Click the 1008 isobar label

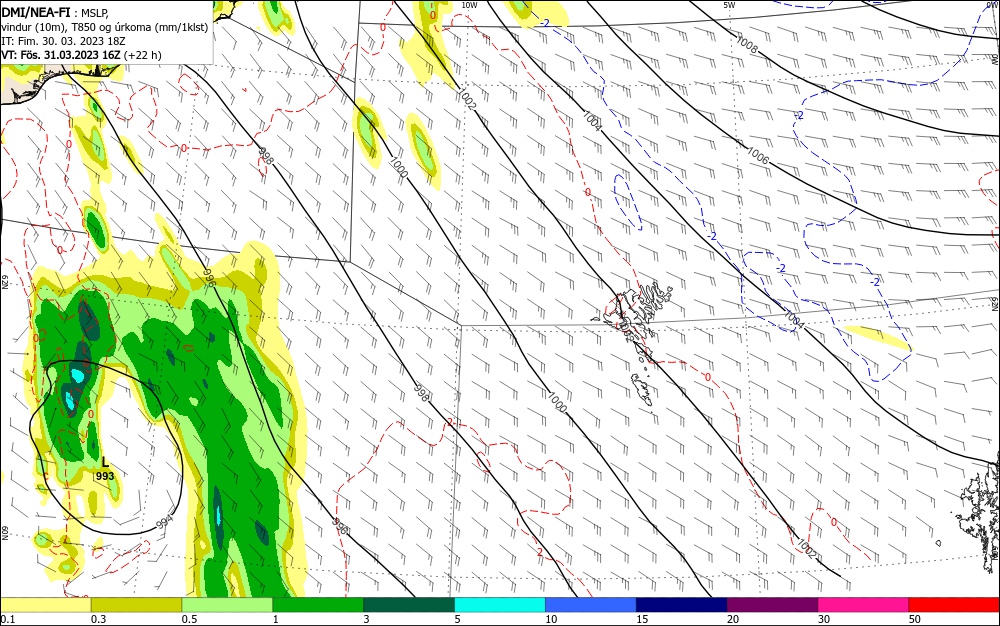coord(746,45)
